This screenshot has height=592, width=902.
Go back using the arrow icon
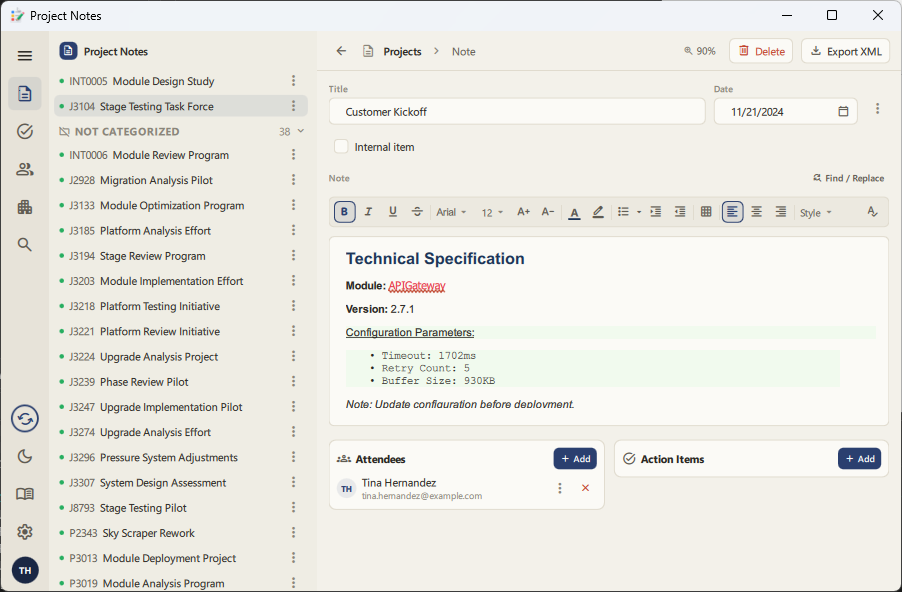click(341, 51)
